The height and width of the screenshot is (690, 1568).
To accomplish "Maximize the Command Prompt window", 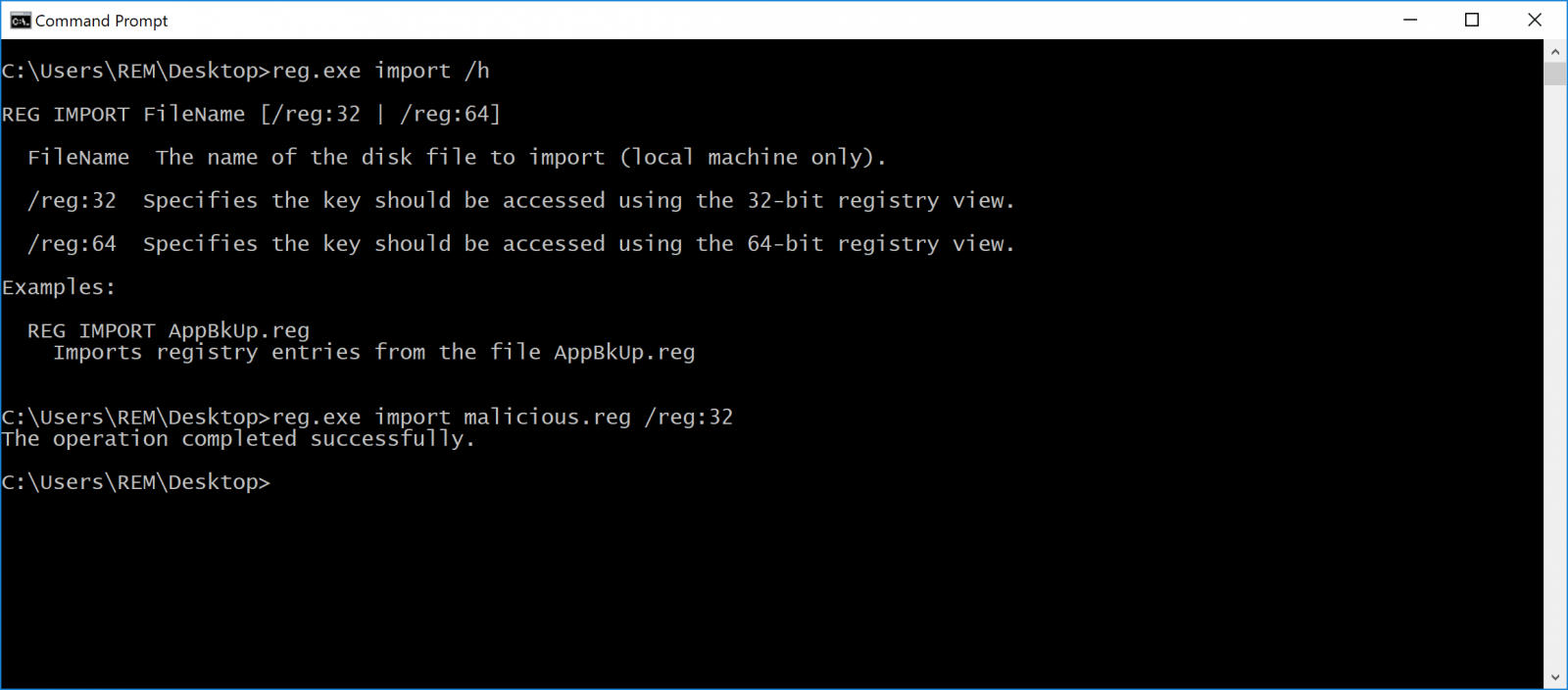I will point(1472,20).
